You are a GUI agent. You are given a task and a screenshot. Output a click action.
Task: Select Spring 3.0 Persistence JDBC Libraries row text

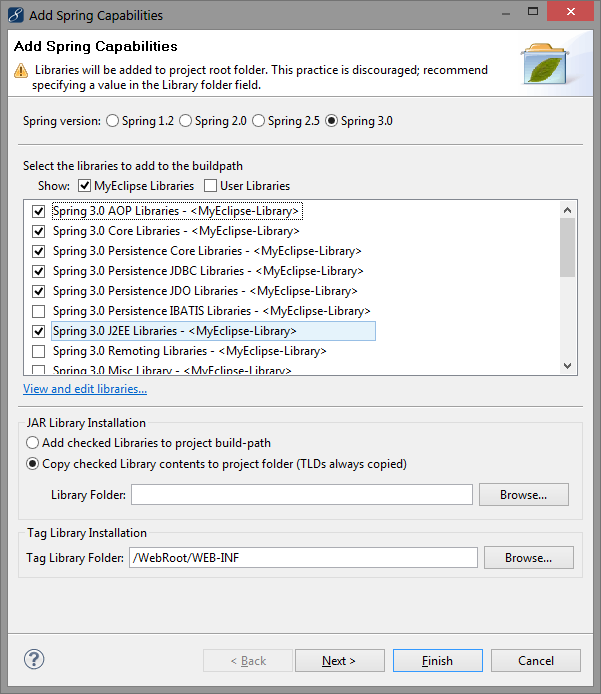coord(208,271)
